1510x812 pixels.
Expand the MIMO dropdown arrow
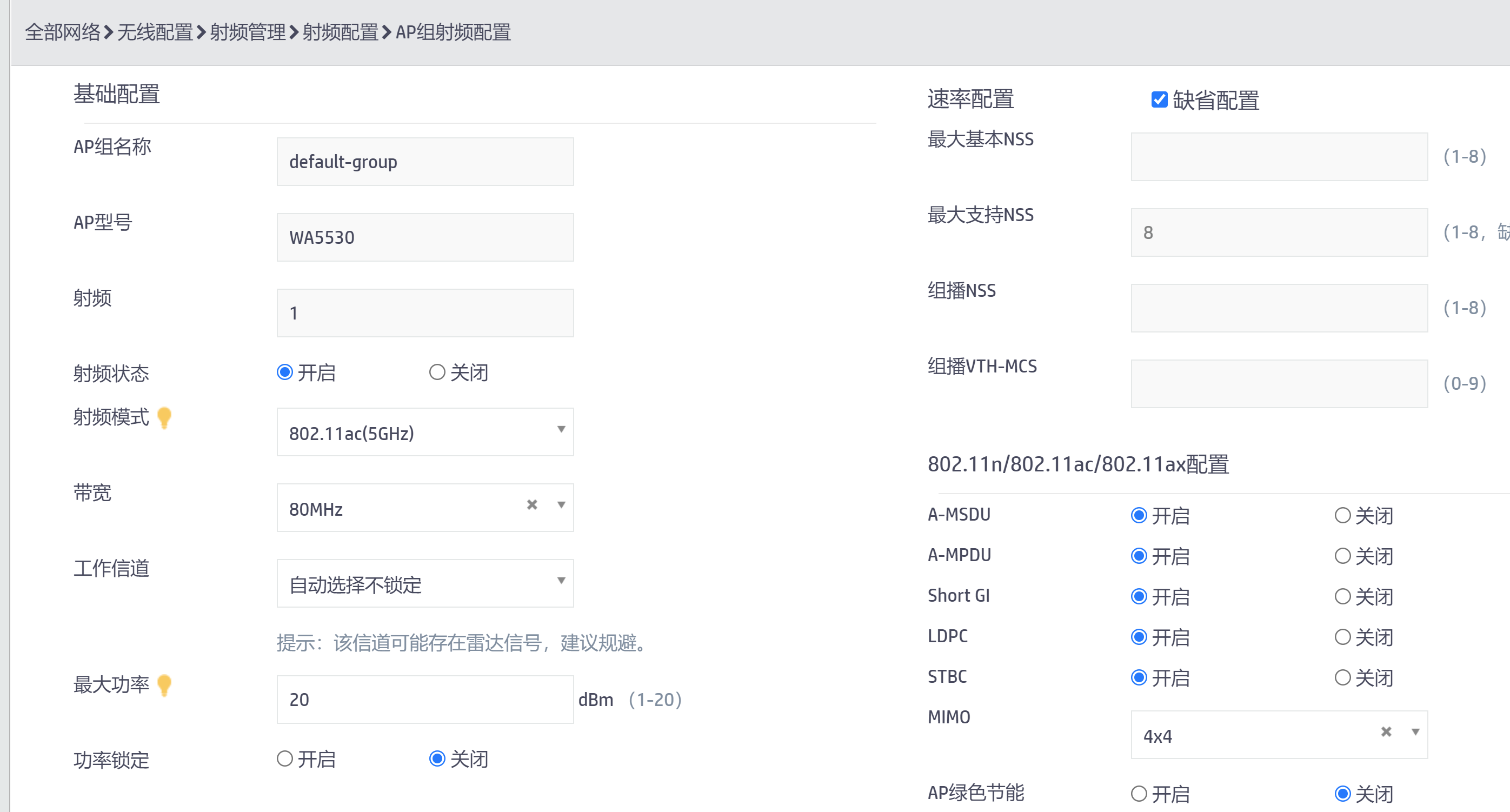tap(1415, 731)
